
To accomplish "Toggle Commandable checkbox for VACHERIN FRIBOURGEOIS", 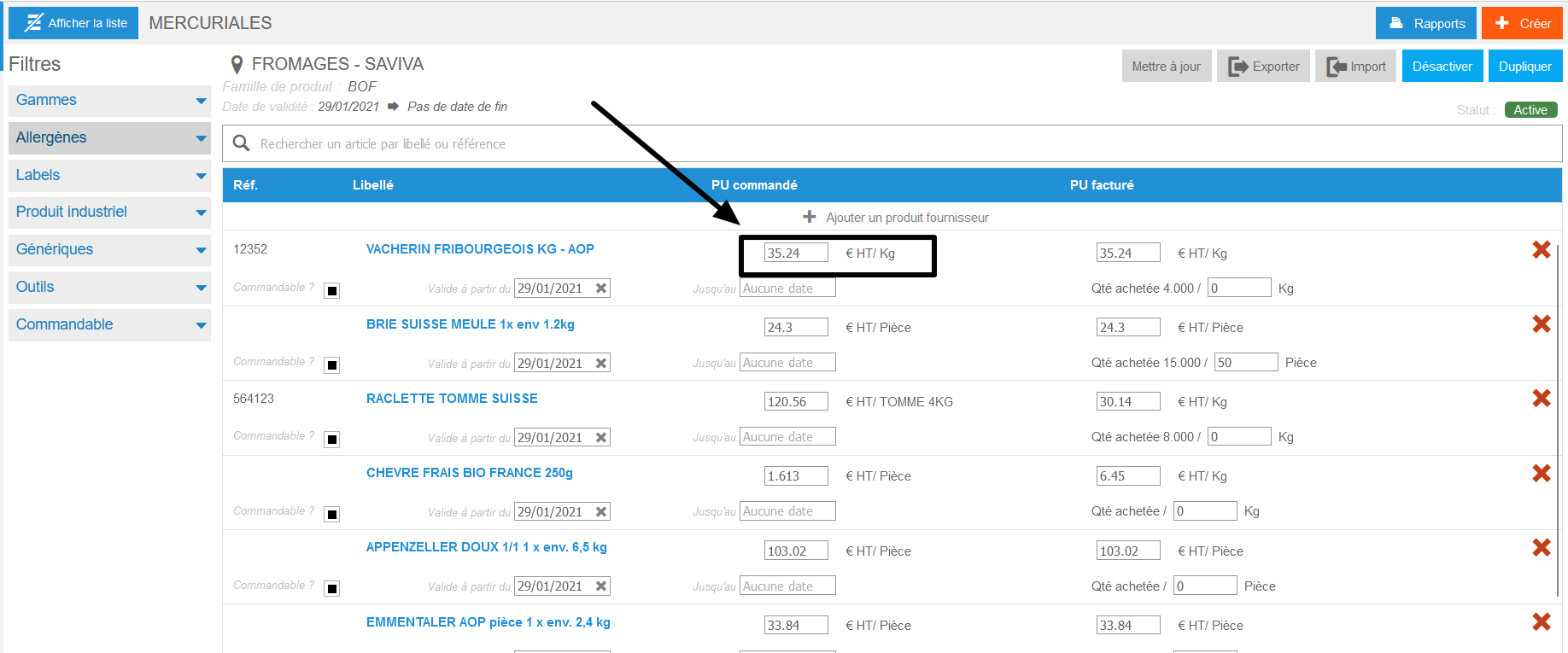I will [x=332, y=290].
